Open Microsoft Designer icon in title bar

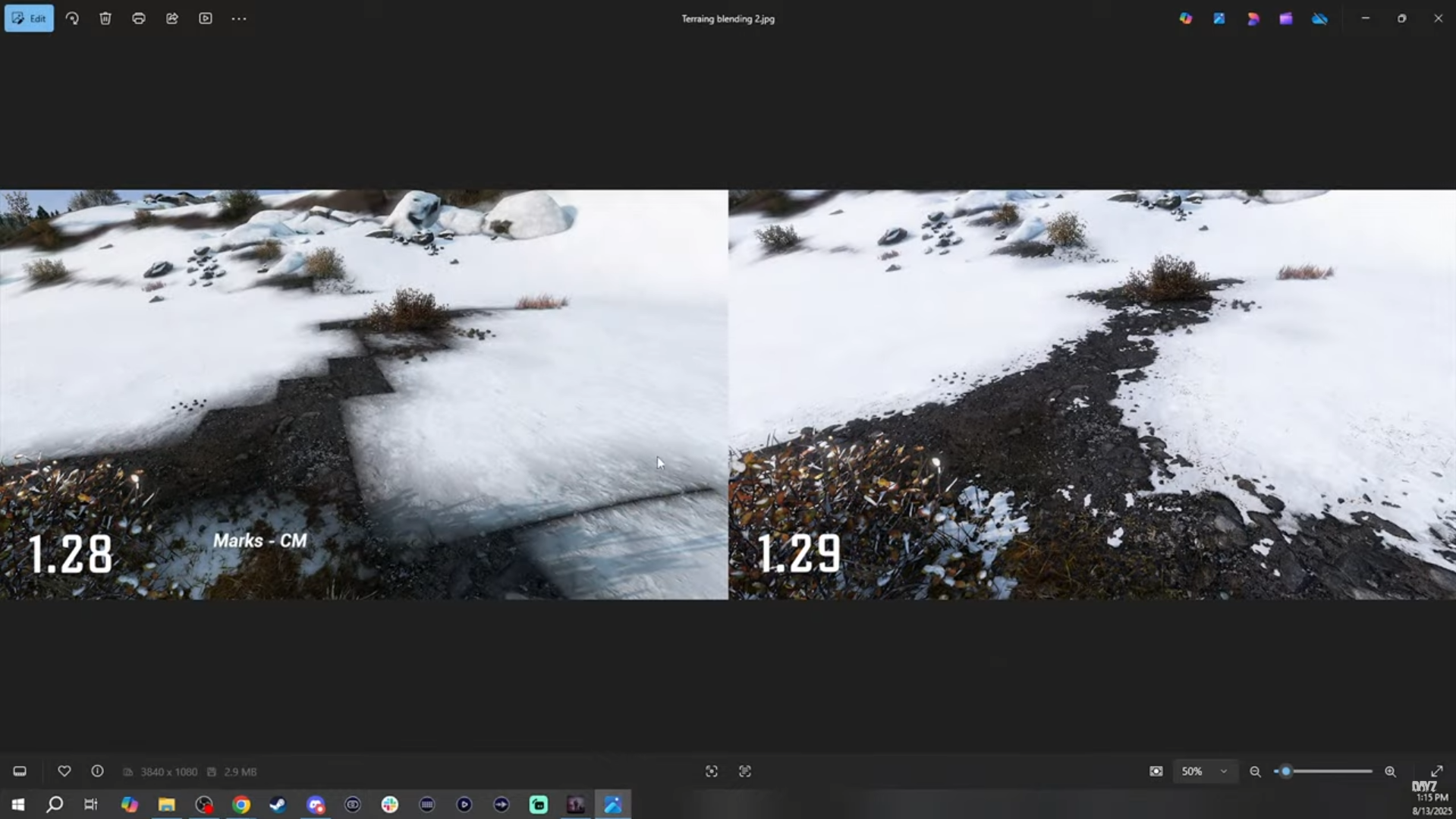tap(1253, 18)
